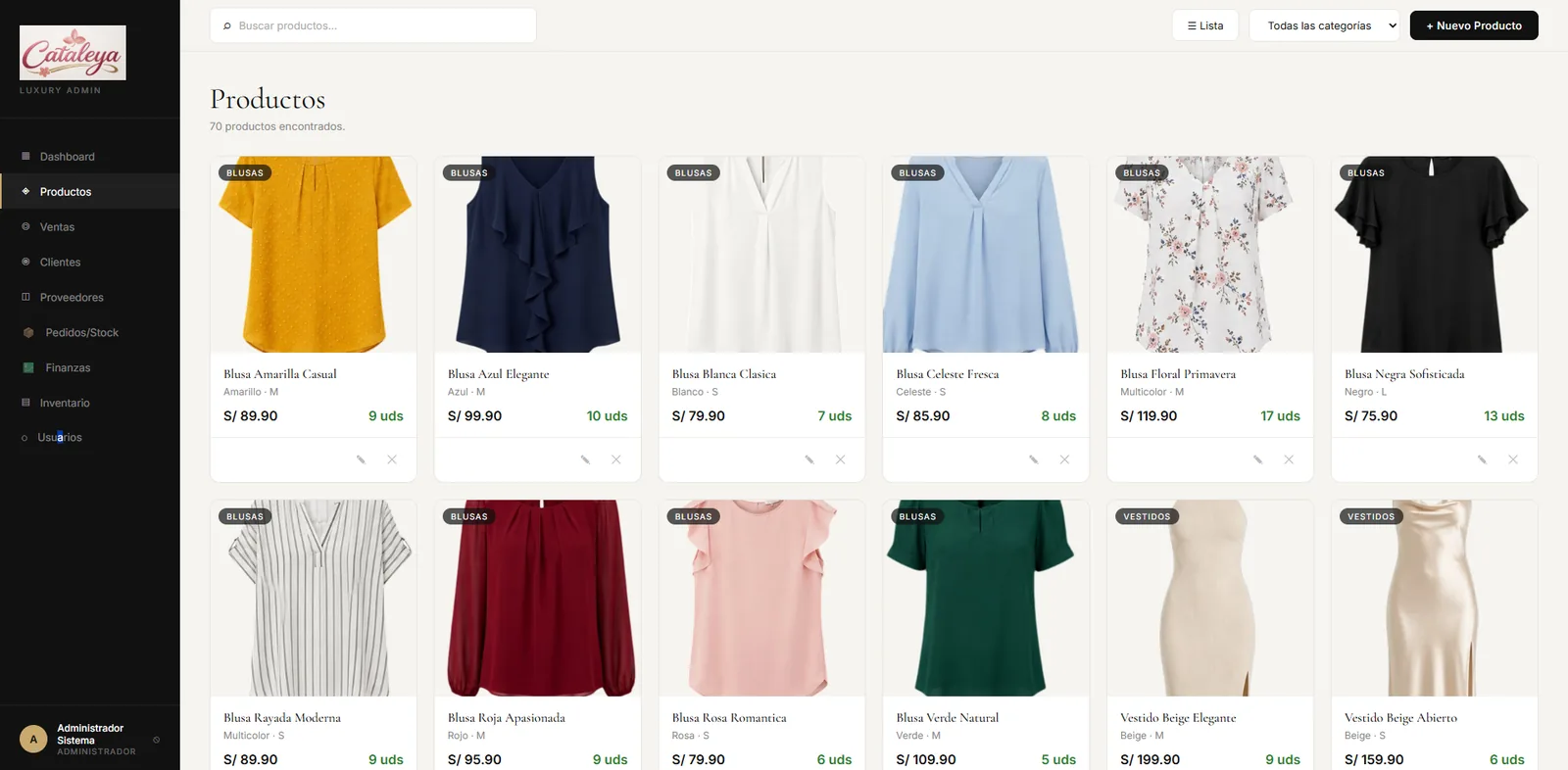This screenshot has height=770, width=1568.
Task: Delete the Blusa Celeste Fresca product
Action: 1064,459
